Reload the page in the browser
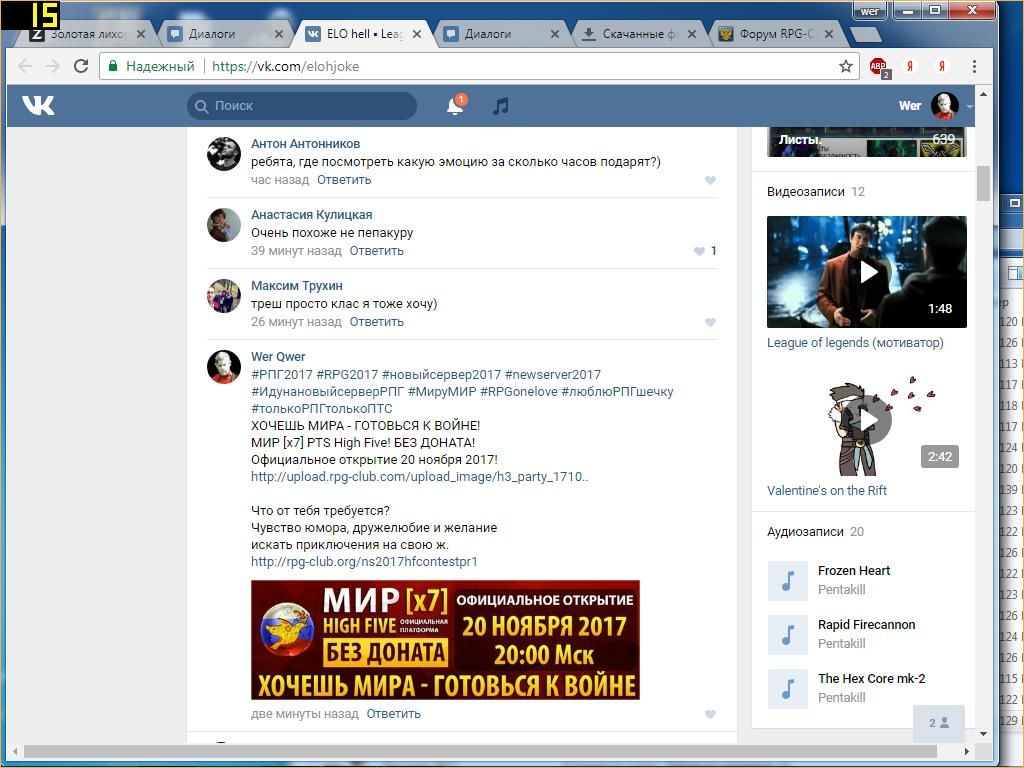 pyautogui.click(x=81, y=66)
